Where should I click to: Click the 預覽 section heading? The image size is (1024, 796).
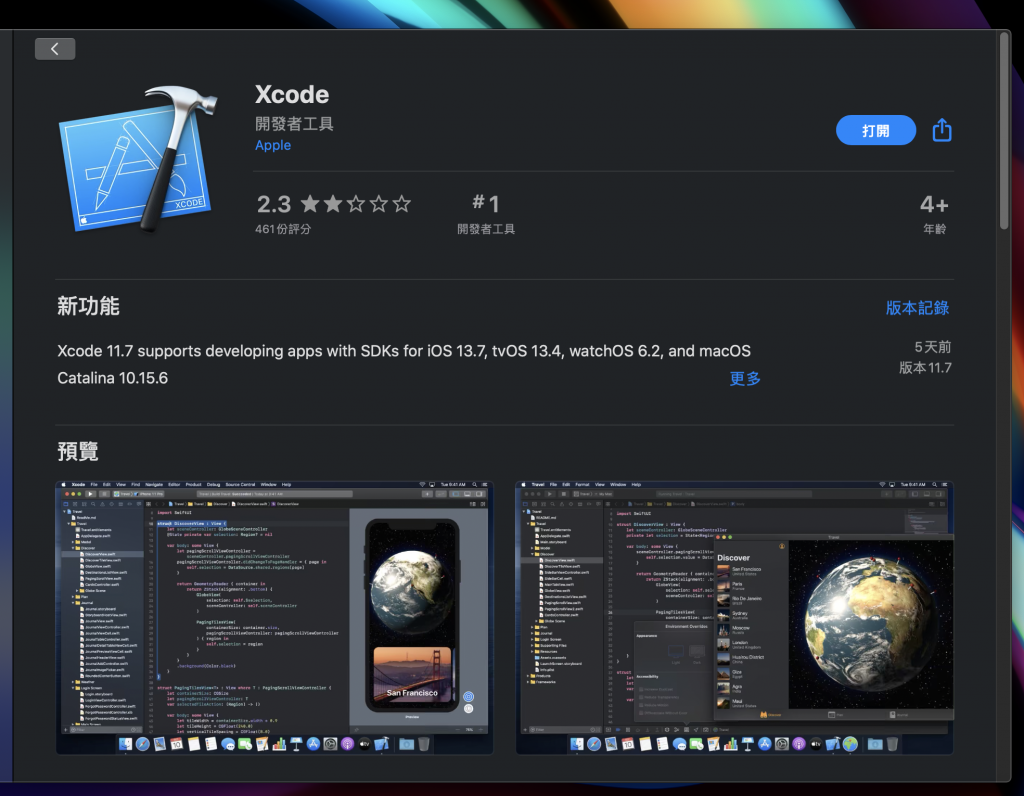[x=78, y=451]
